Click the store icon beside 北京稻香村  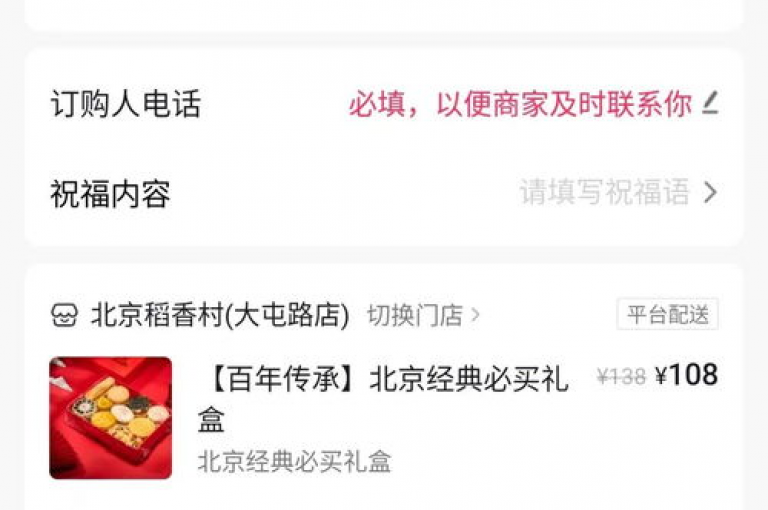pos(65,315)
